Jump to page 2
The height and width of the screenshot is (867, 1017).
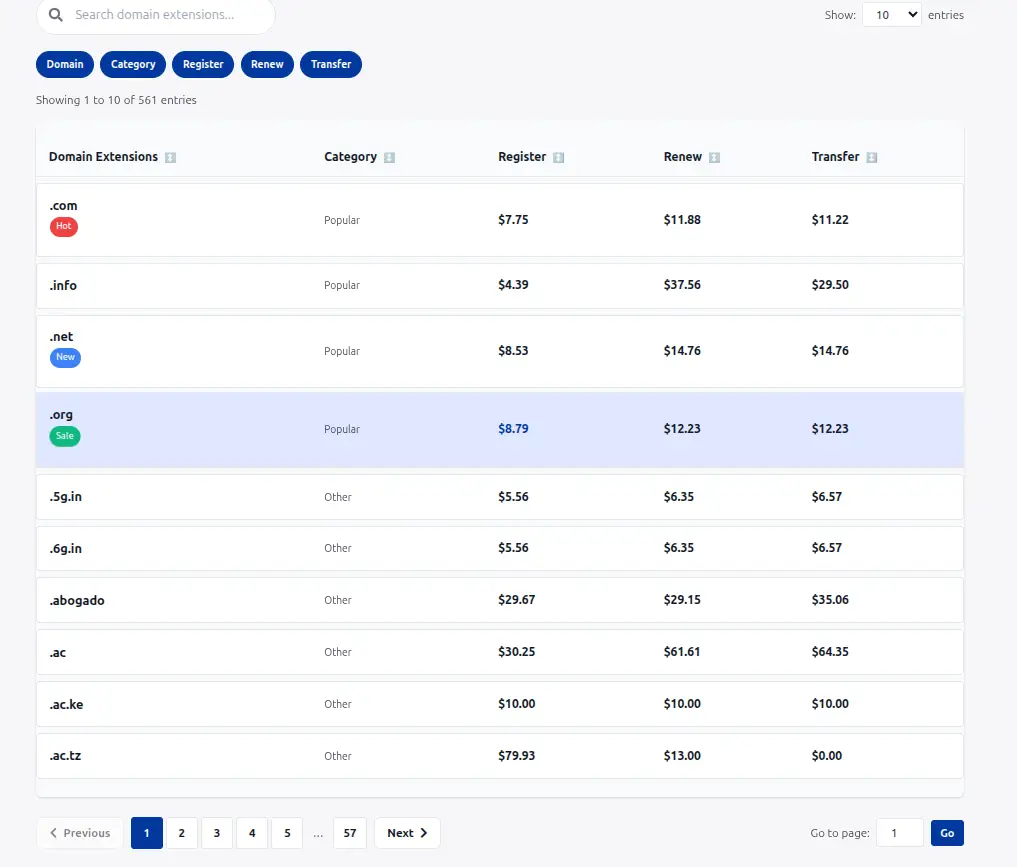point(182,833)
